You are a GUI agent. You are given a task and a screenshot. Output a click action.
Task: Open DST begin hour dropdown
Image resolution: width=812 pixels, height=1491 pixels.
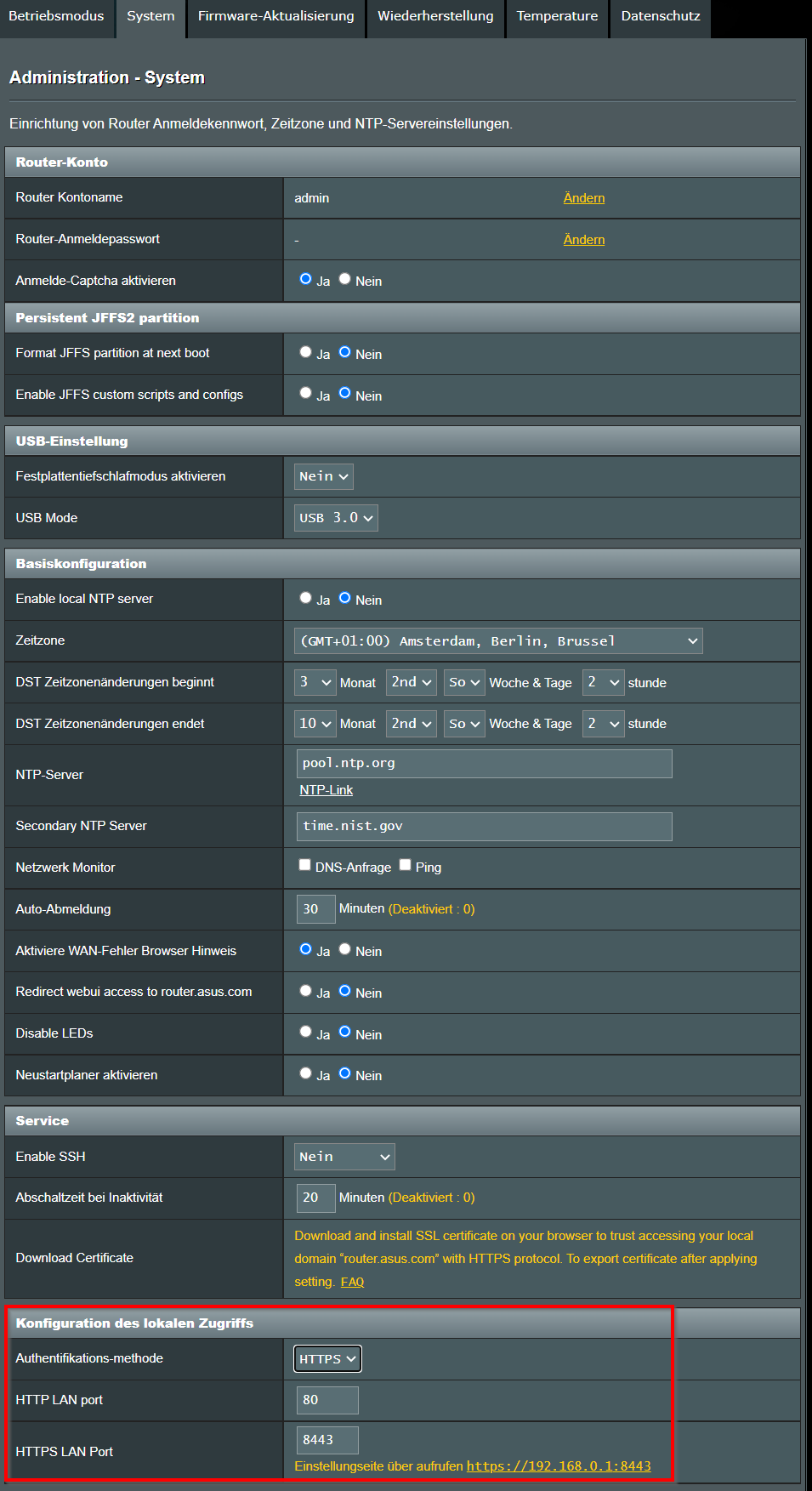pyautogui.click(x=604, y=682)
